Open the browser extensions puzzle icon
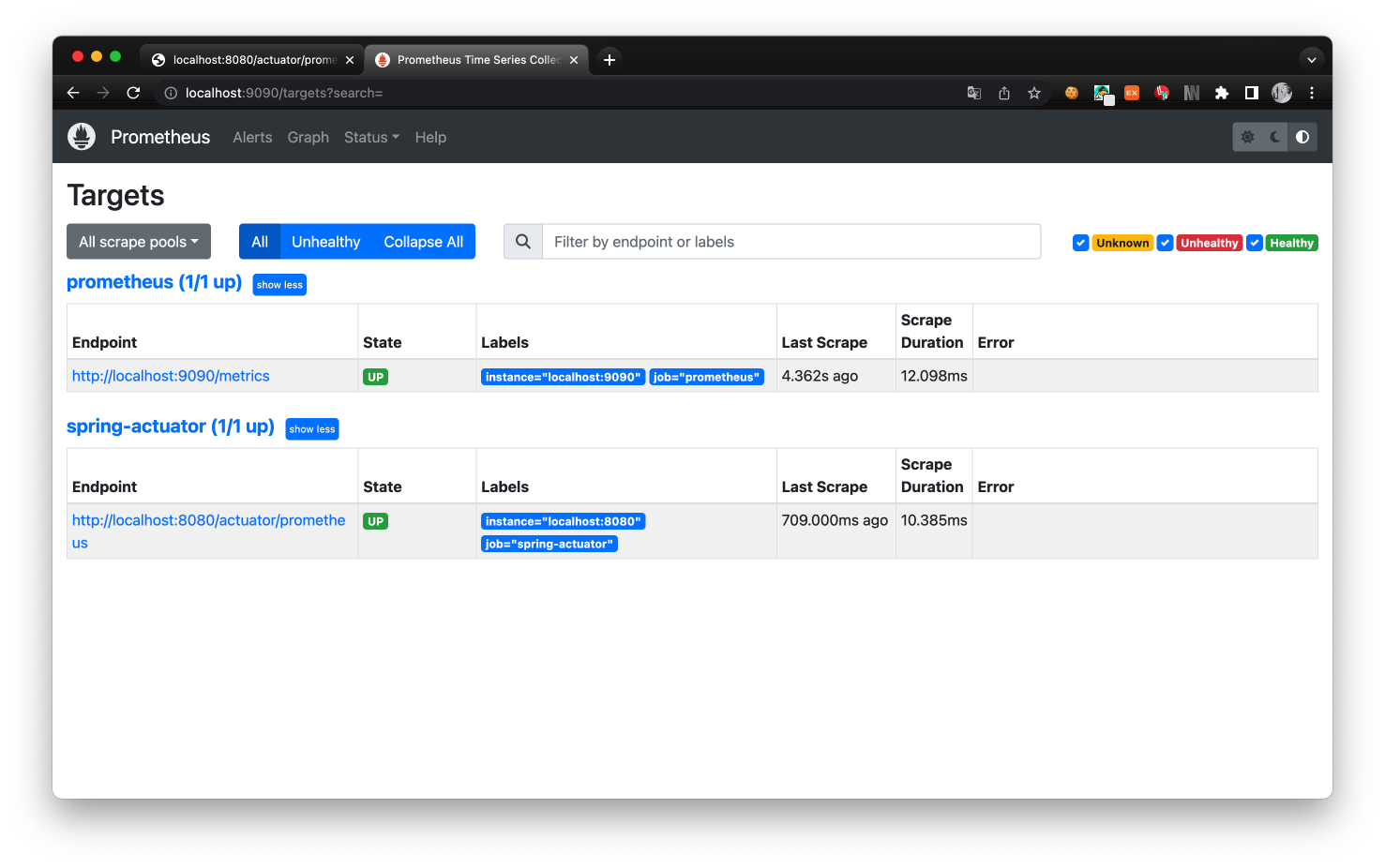This screenshot has height=868, width=1385. click(1222, 93)
